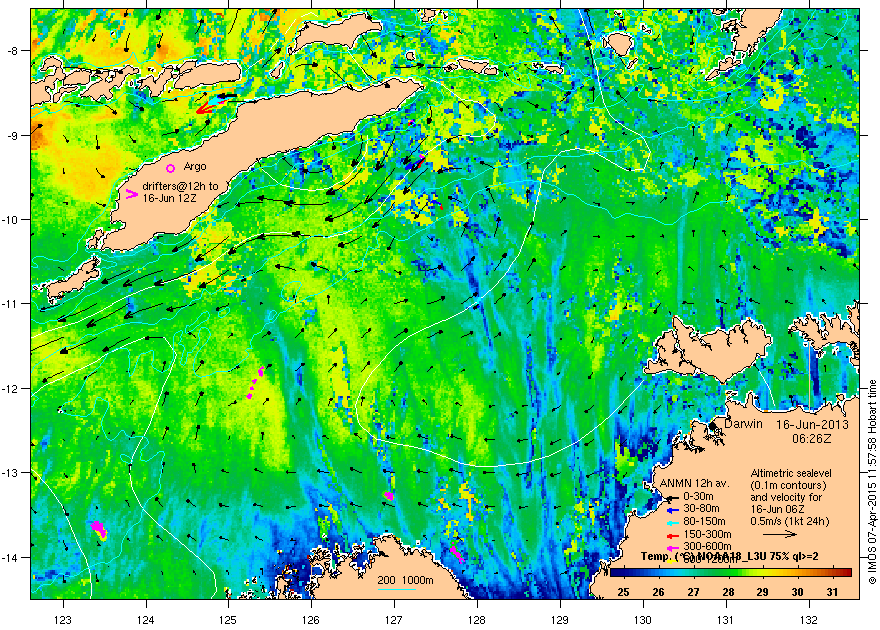Click the velocity reference arrow under 0.5m/s
Image resolution: width=880 pixels, height=630 pixels.
tap(780, 534)
